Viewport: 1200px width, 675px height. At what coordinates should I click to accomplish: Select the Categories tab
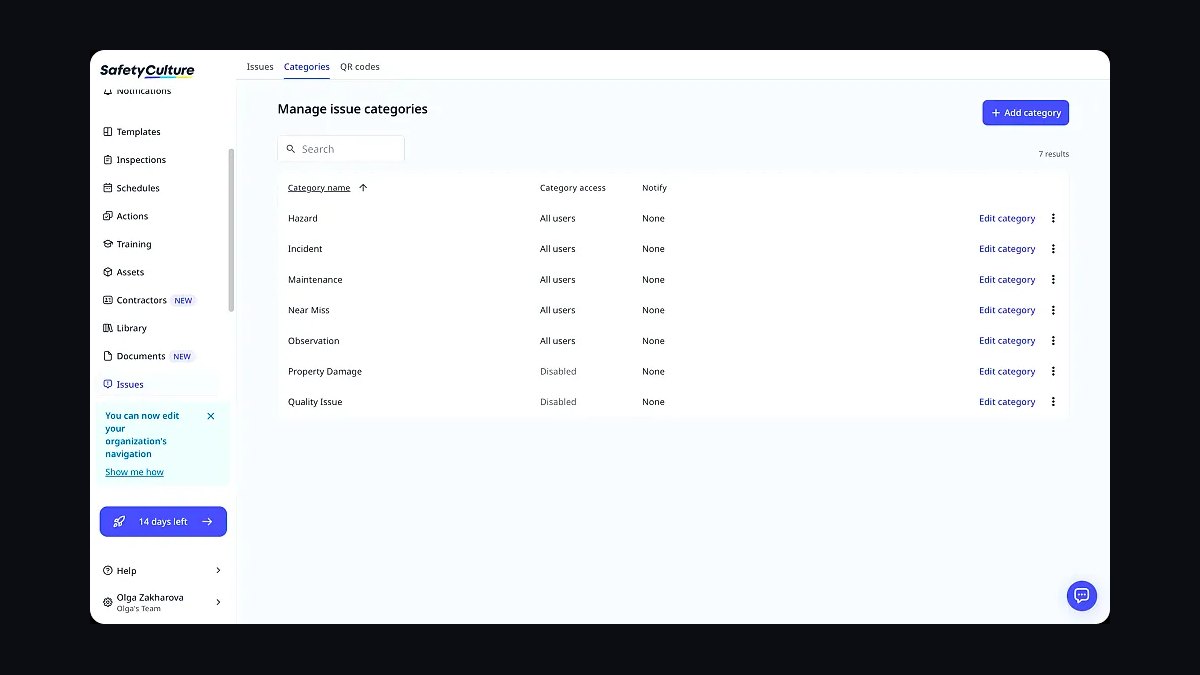click(307, 67)
